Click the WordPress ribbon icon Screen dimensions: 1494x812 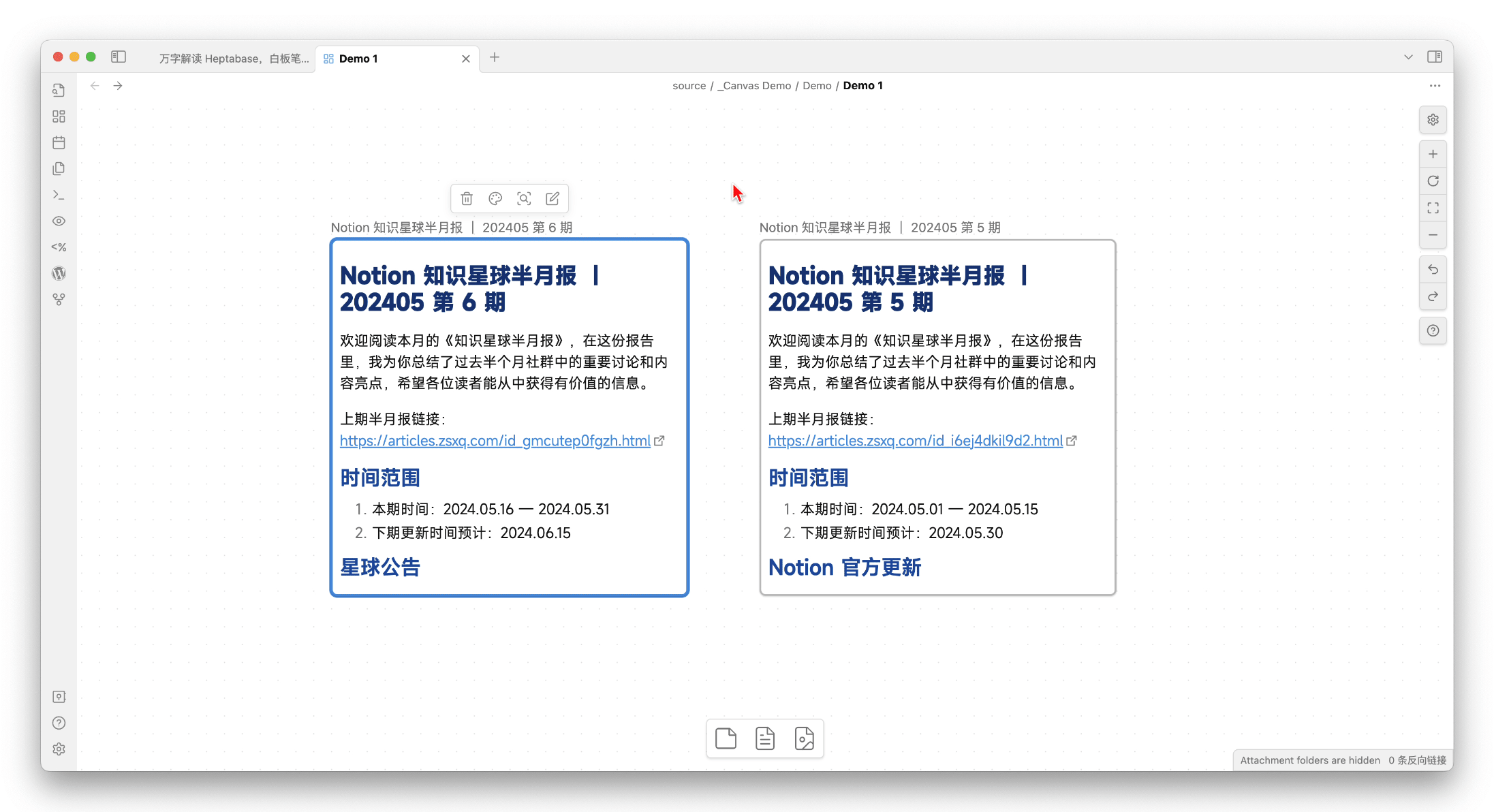(59, 273)
